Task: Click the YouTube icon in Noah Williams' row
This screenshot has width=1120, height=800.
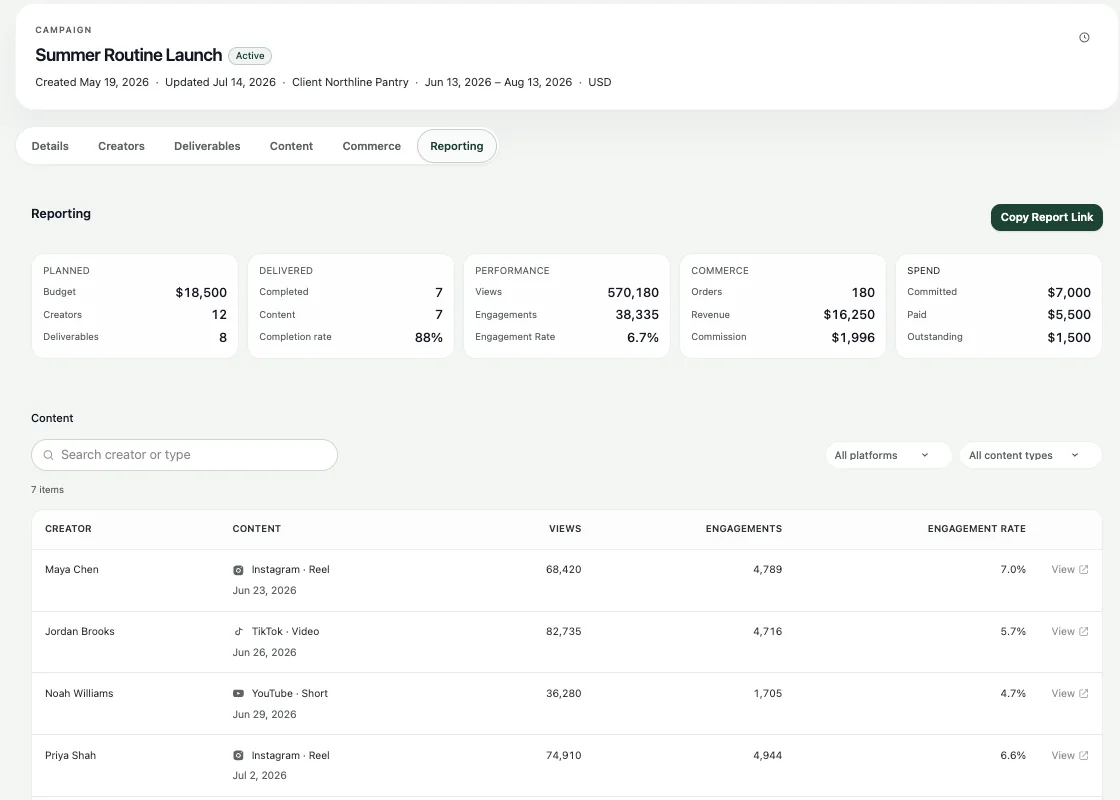Action: click(238, 694)
